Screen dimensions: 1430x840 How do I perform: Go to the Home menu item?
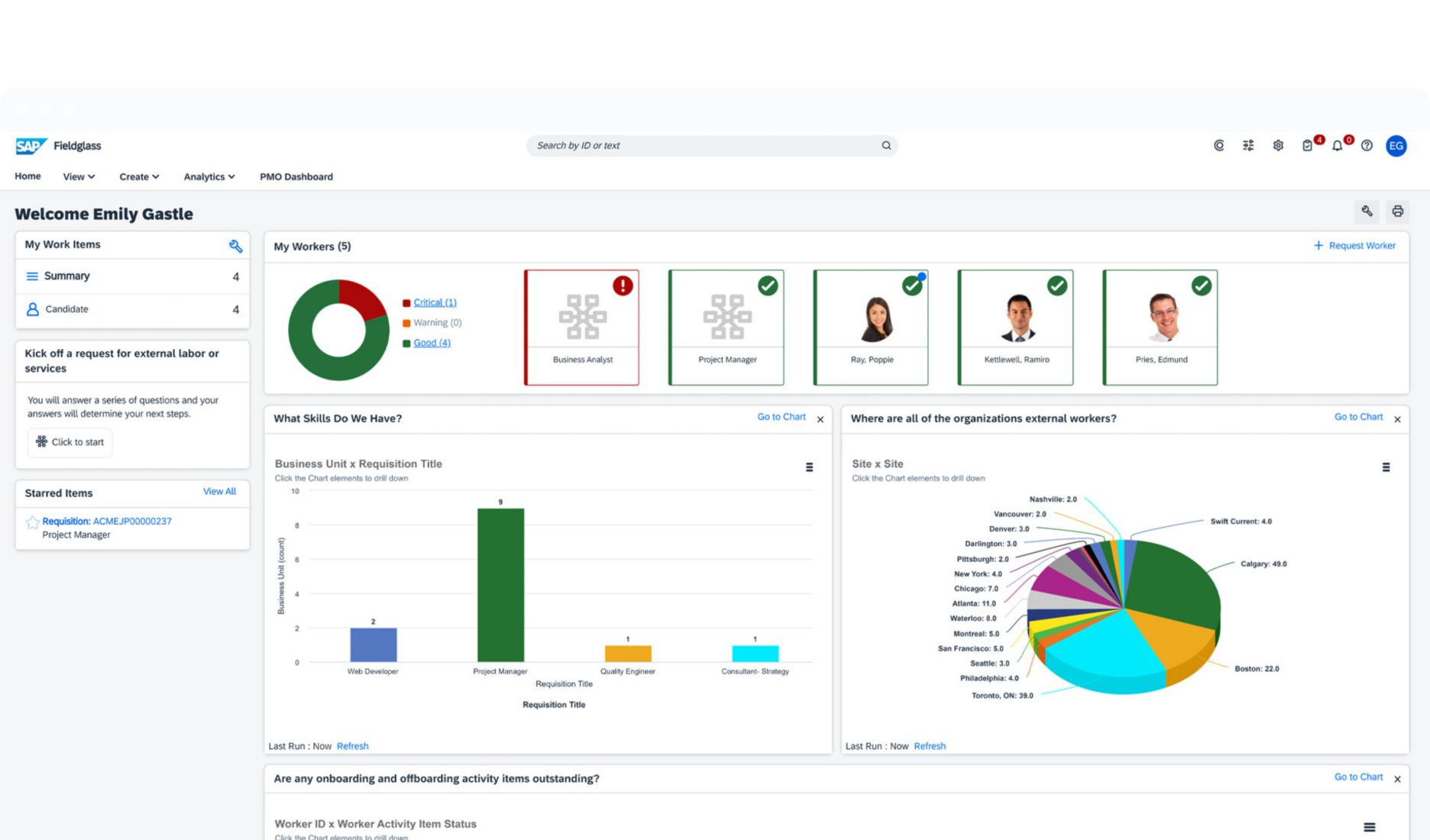click(x=27, y=176)
